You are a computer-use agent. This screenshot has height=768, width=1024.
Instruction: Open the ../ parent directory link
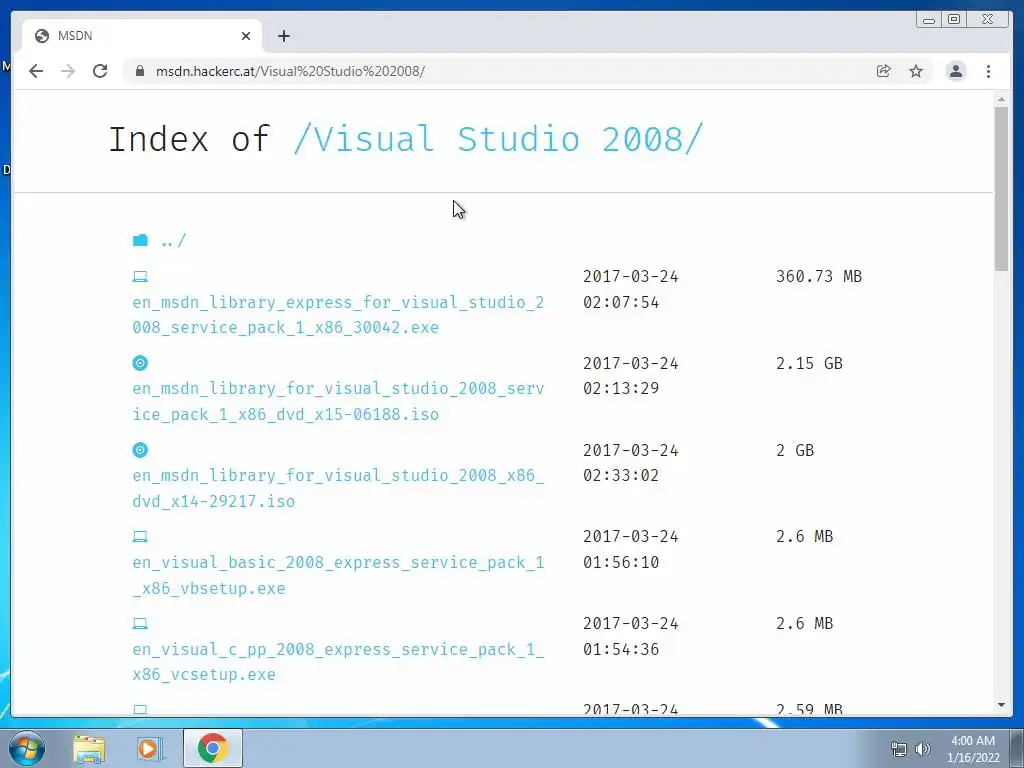[x=174, y=241]
